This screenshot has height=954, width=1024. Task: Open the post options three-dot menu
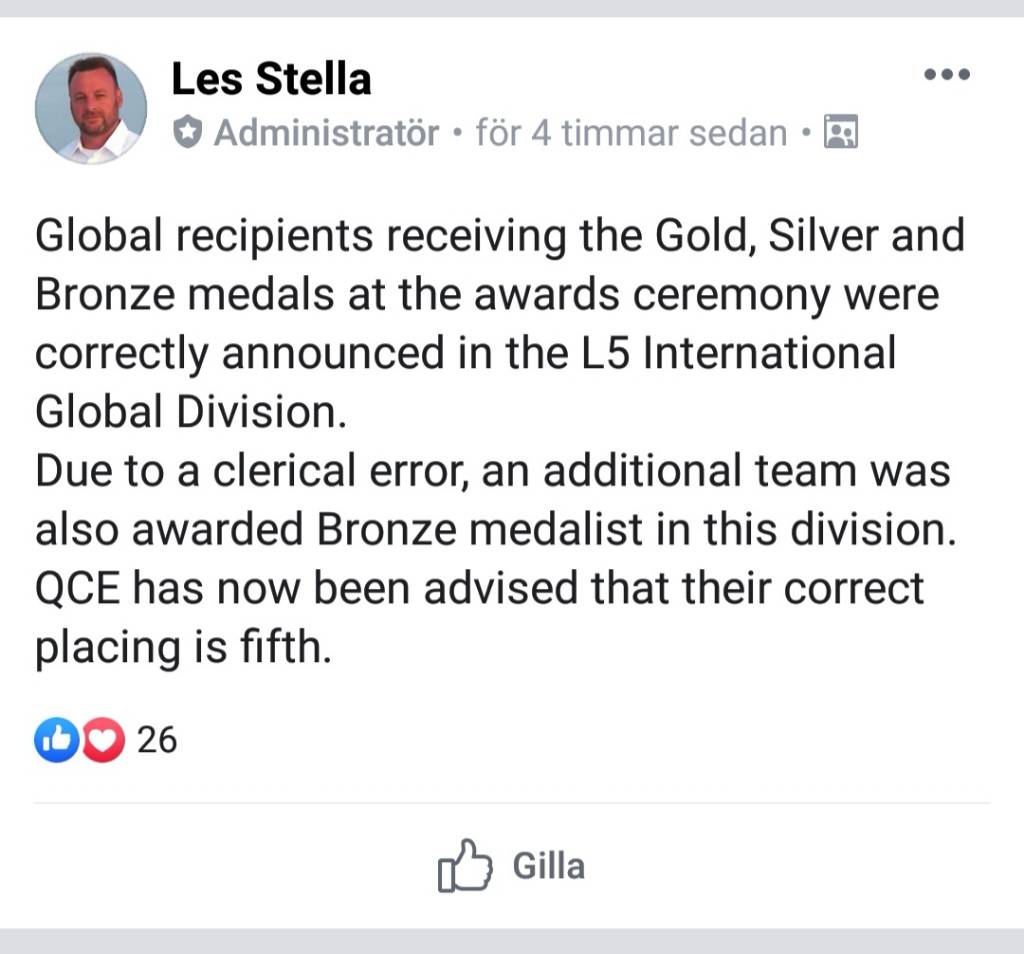click(x=947, y=74)
